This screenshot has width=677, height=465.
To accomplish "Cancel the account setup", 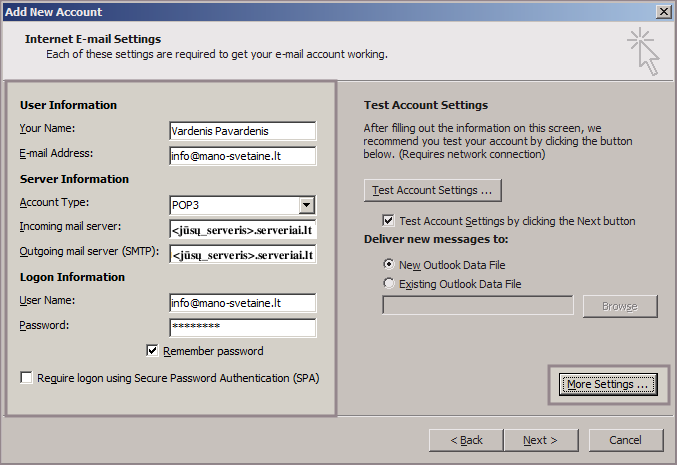I will pos(625,440).
